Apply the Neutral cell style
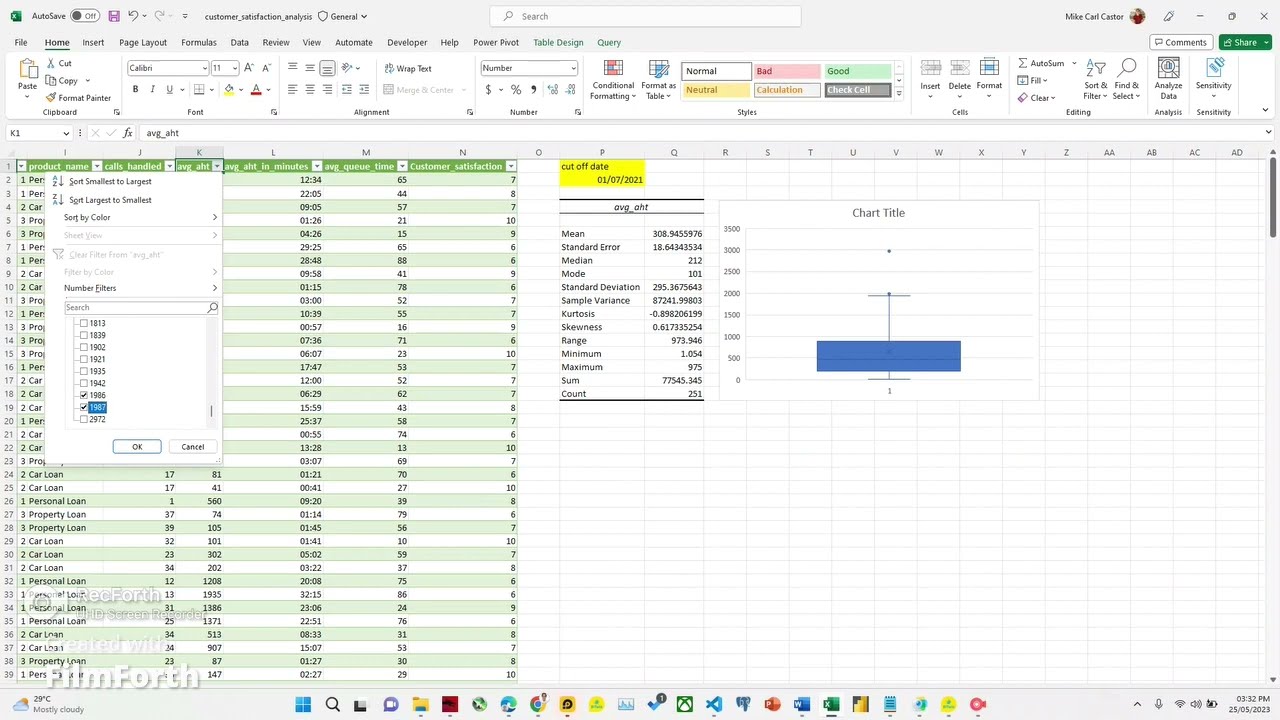 [x=716, y=90]
